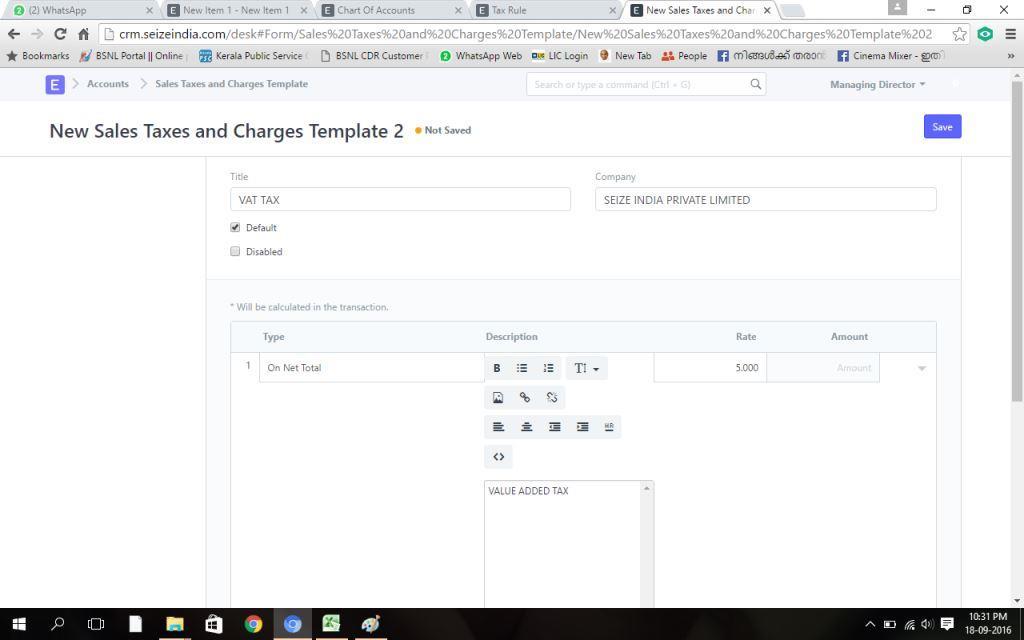The image size is (1024, 640).
Task: Open the Managing Director user dropdown
Action: pyautogui.click(x=878, y=84)
